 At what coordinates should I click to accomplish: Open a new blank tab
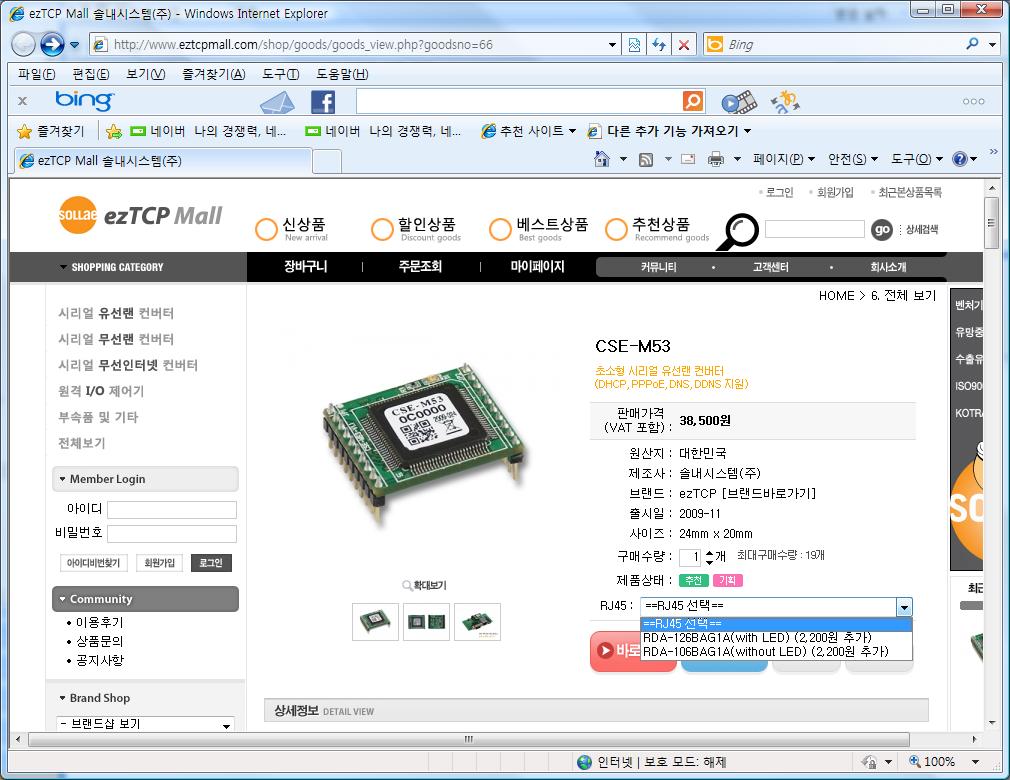point(327,161)
